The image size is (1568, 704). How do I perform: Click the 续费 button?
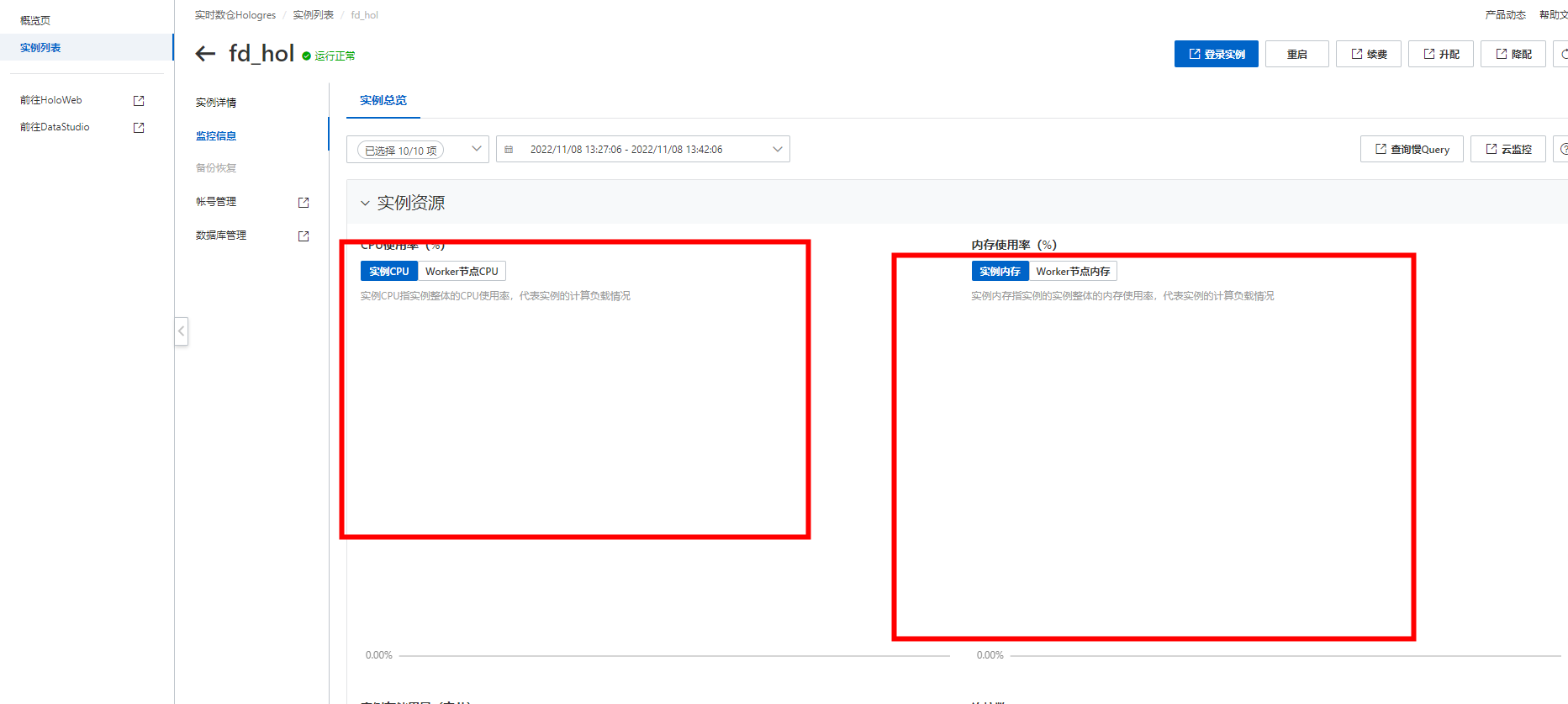(1369, 54)
